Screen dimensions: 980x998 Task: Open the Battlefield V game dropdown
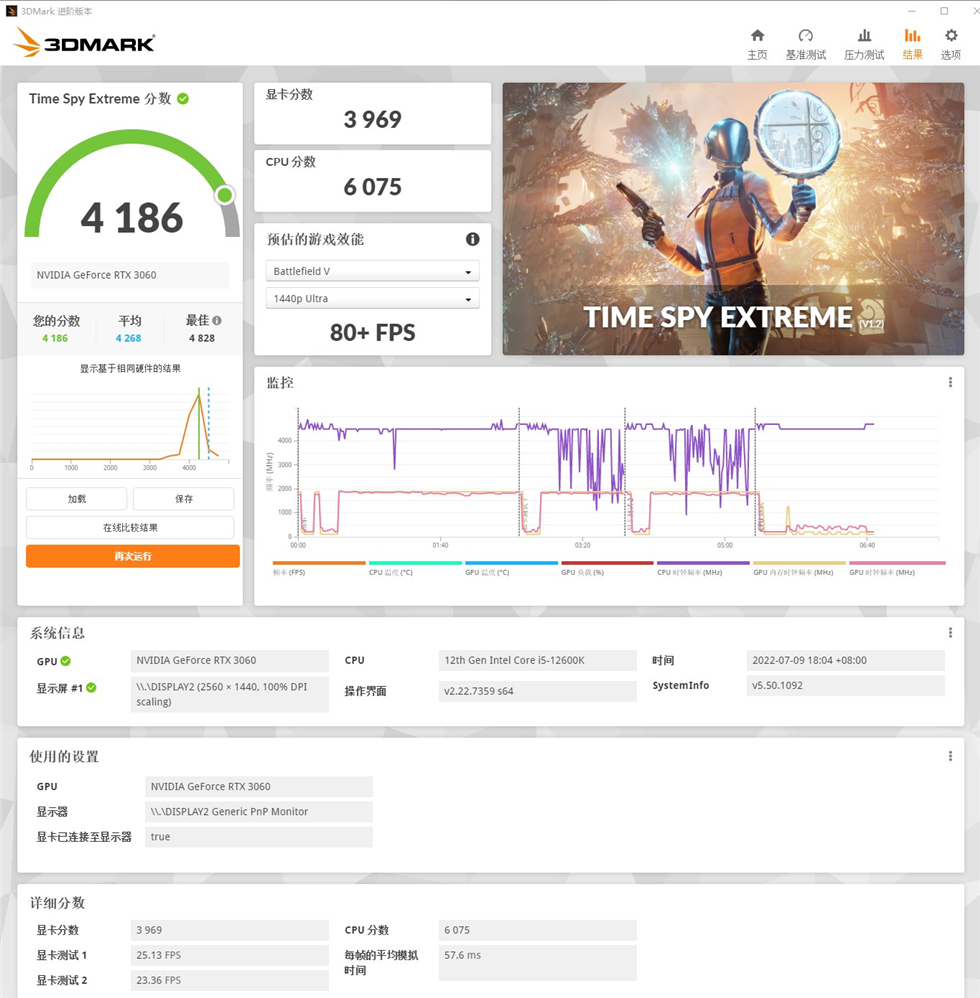pos(372,270)
